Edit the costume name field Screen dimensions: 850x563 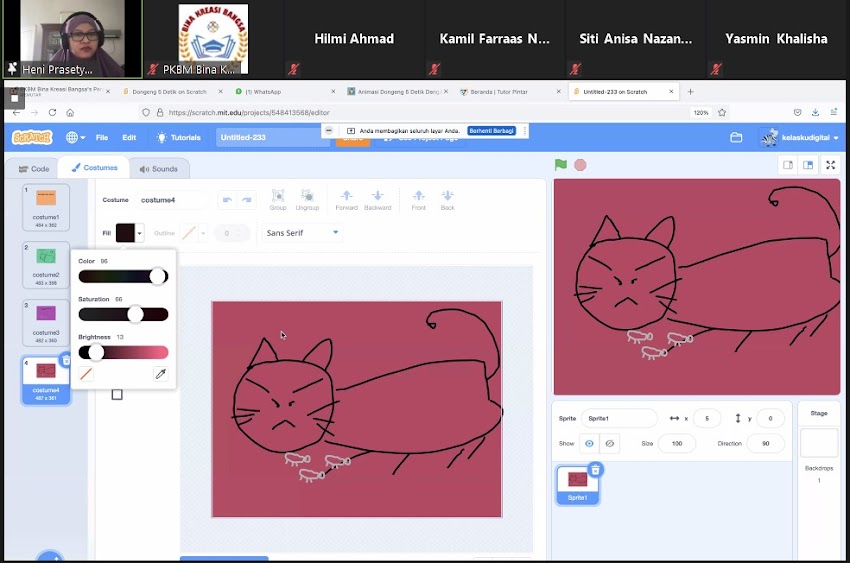[171, 200]
